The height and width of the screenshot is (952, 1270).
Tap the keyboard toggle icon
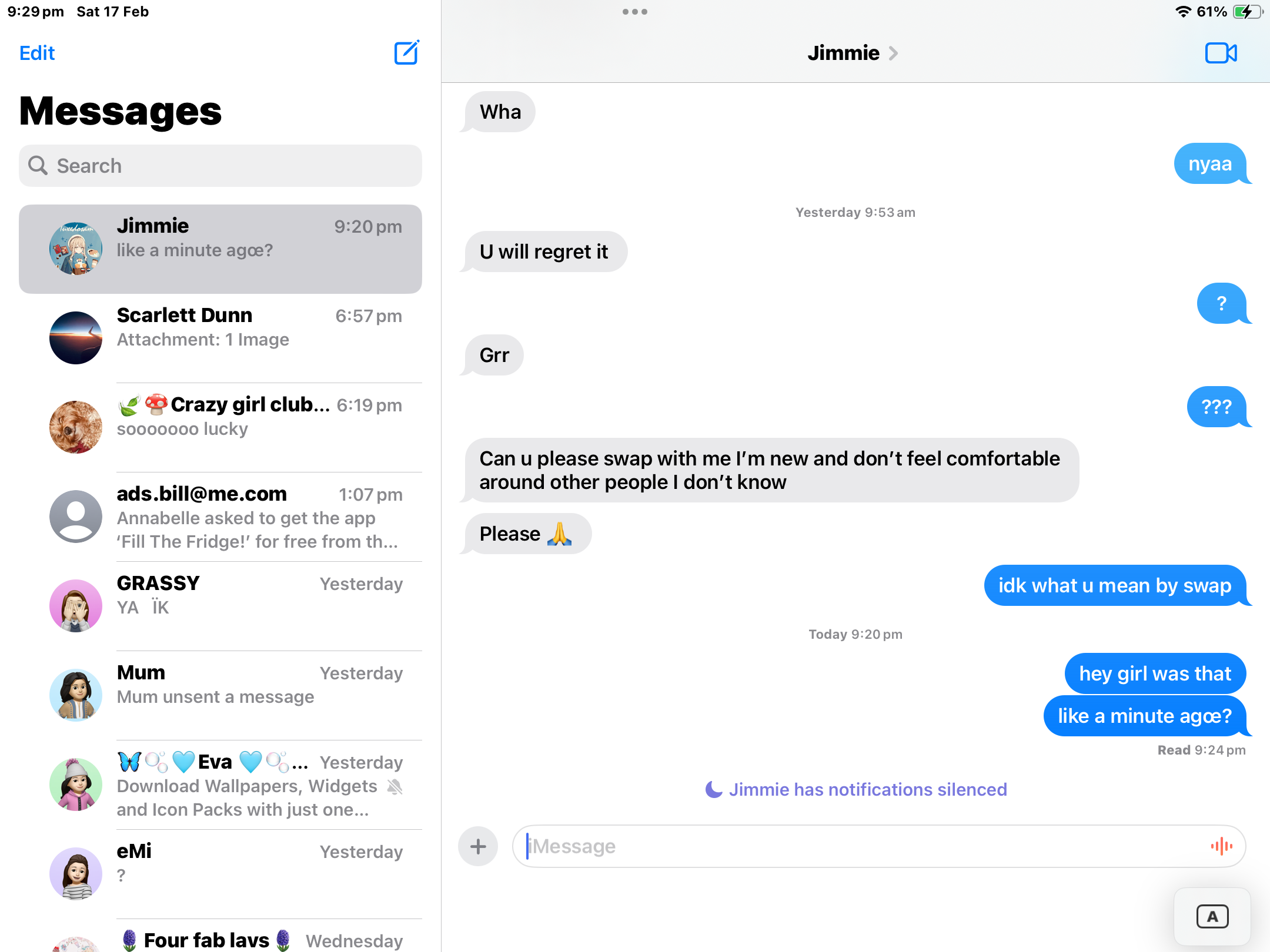tap(1212, 917)
